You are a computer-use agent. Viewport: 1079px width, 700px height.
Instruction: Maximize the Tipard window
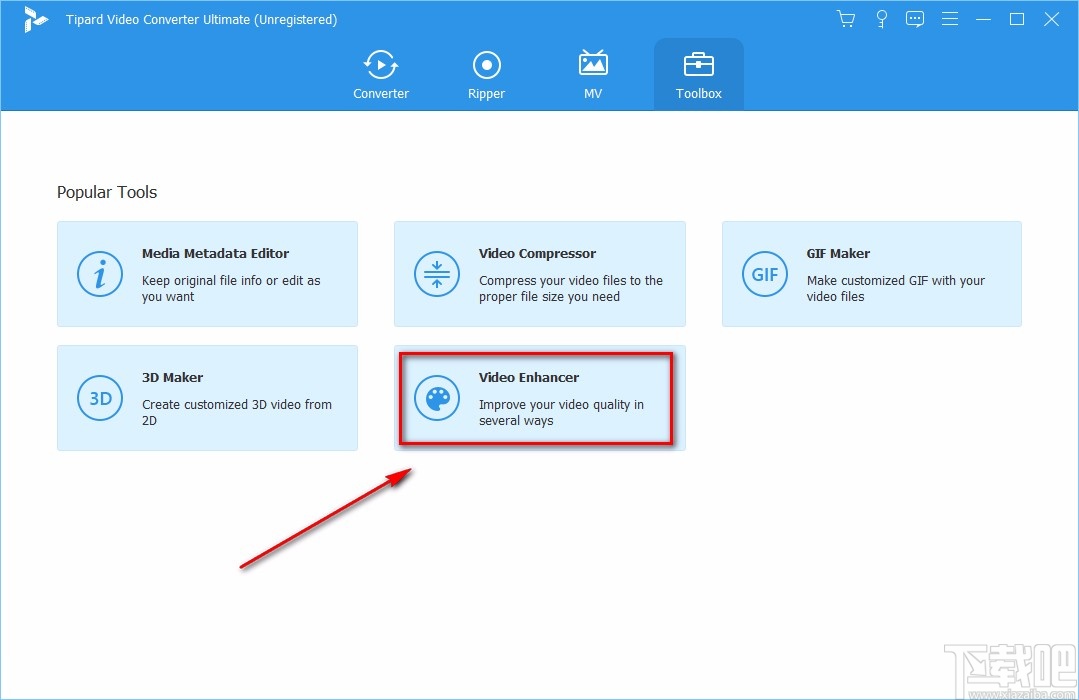(1016, 19)
